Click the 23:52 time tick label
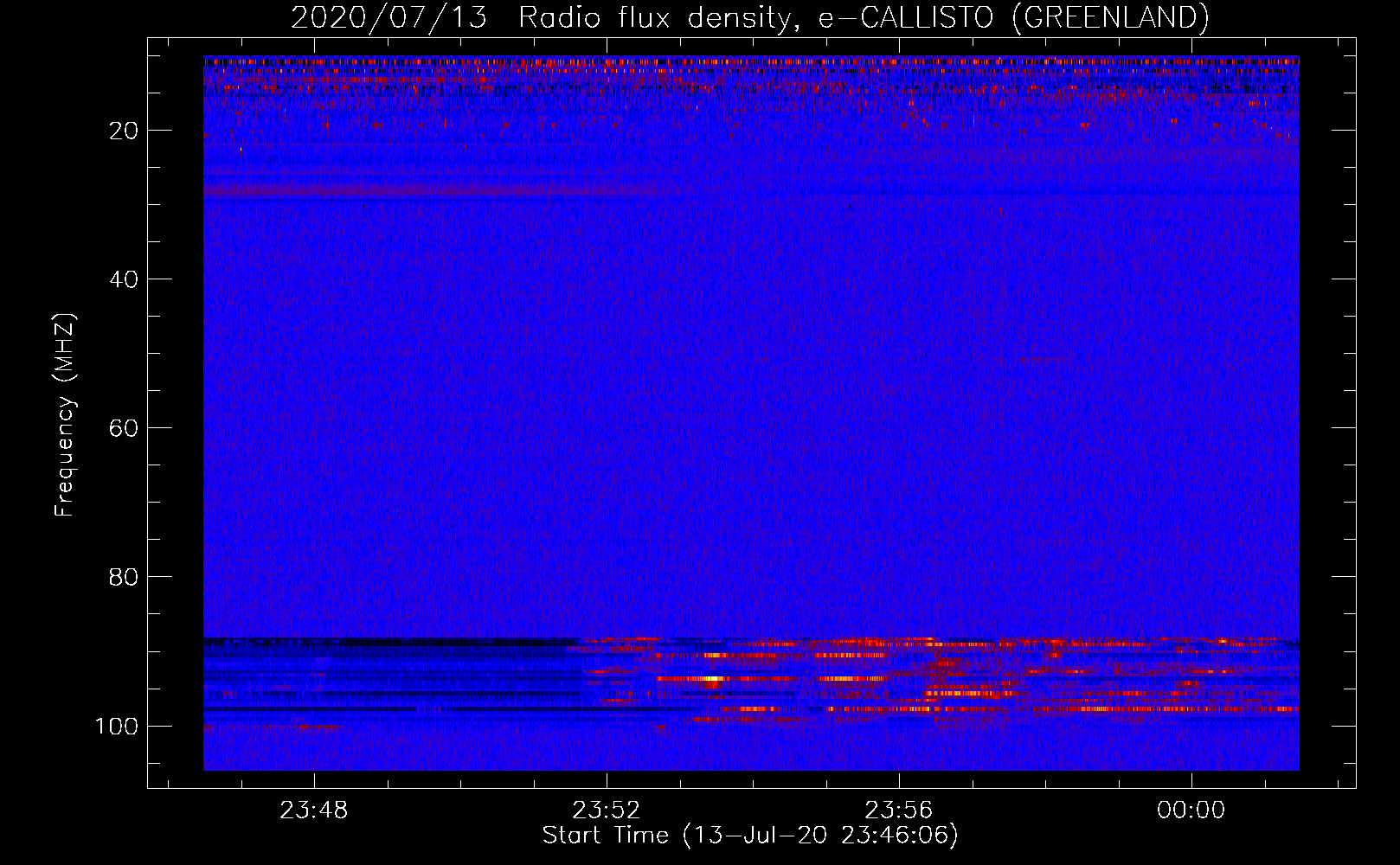Screen dimensions: 1400x865 click(x=607, y=810)
